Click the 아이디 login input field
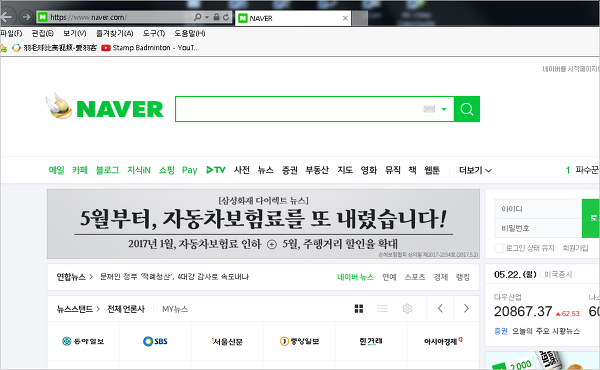The image size is (600, 370). pyautogui.click(x=538, y=209)
